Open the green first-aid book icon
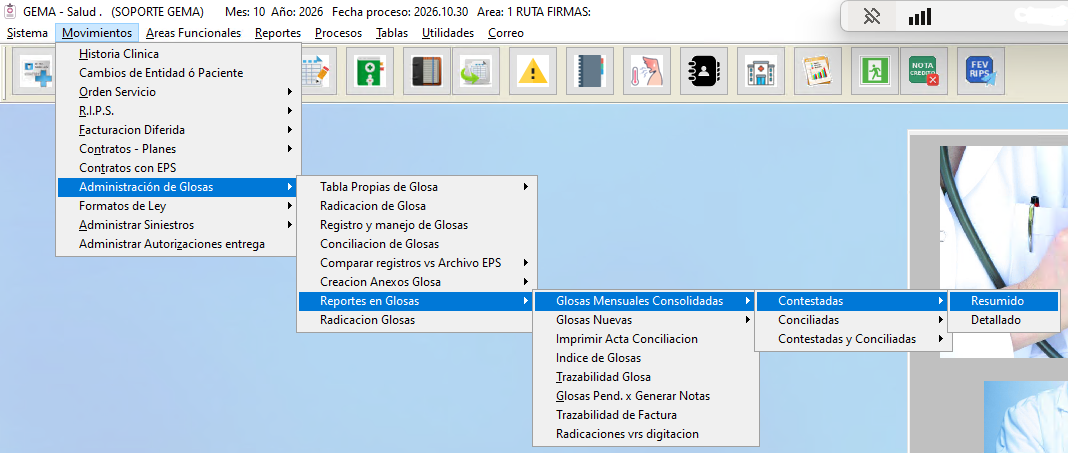Image resolution: width=1076 pixels, height=453 pixels. [370, 71]
